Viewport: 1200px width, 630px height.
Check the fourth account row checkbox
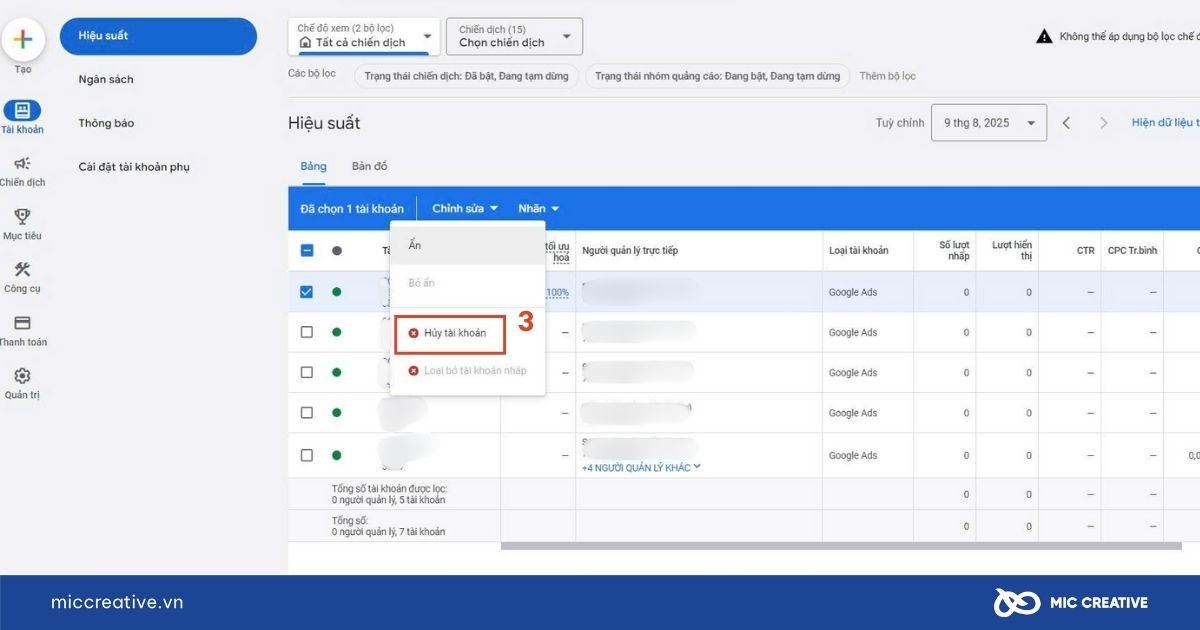coord(307,412)
